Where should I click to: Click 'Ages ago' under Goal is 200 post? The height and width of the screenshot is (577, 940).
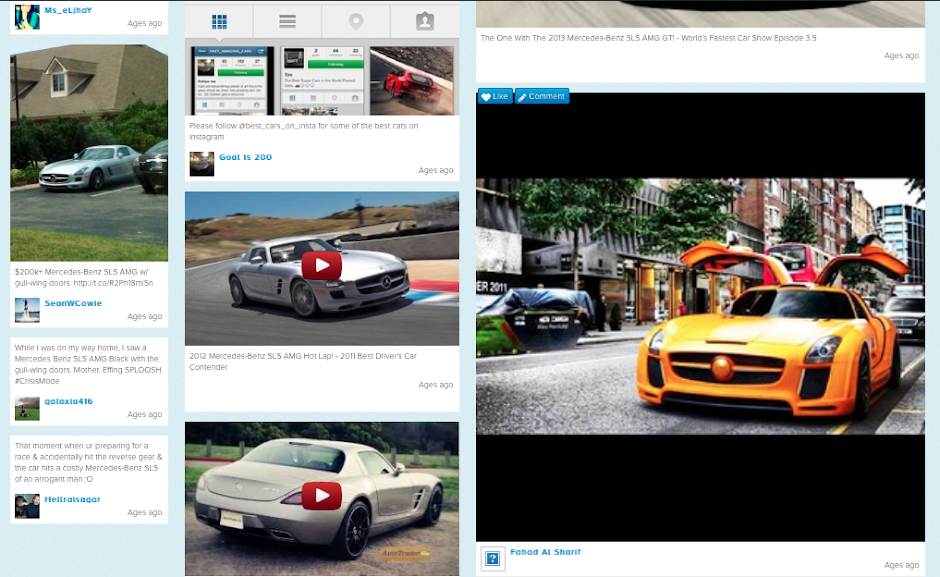pyautogui.click(x=436, y=170)
